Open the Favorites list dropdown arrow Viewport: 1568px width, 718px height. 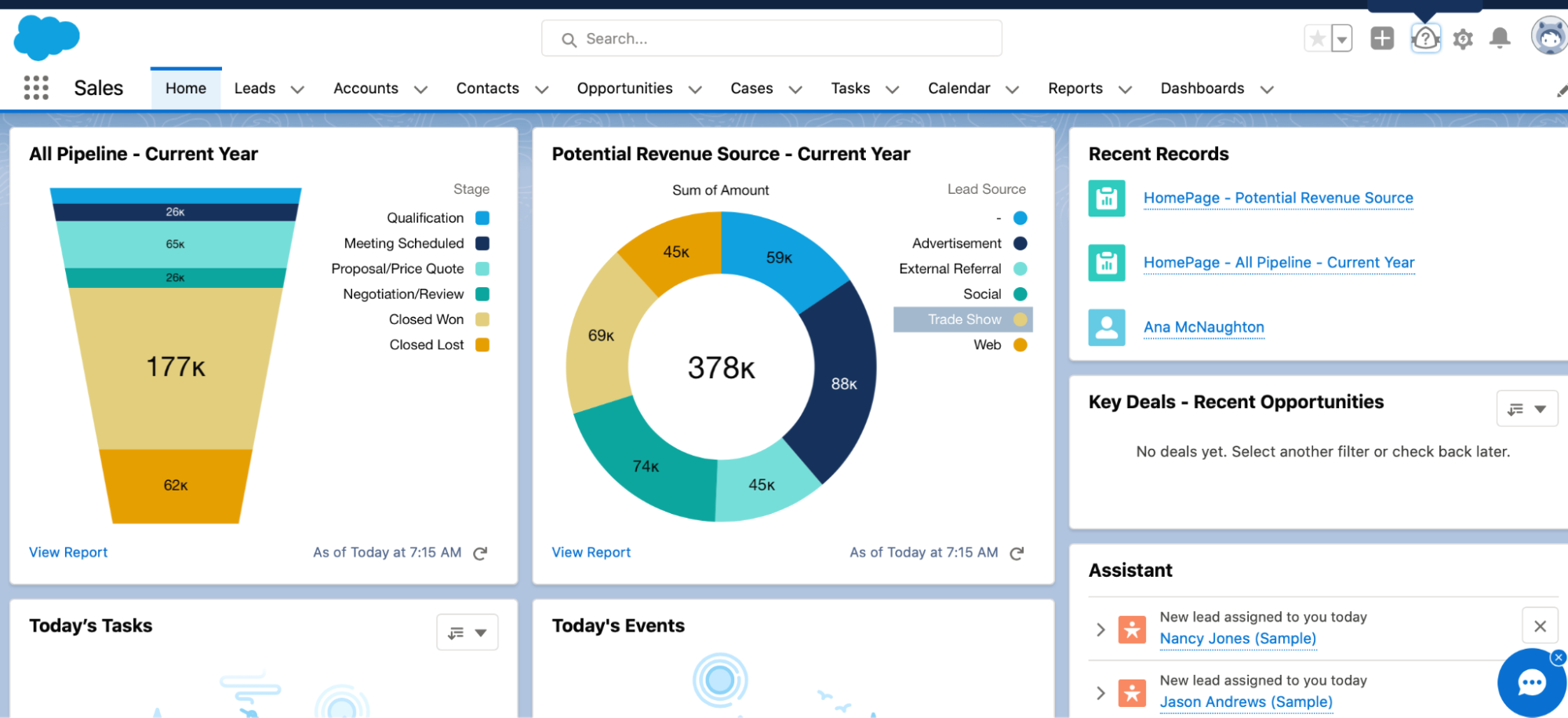pyautogui.click(x=1342, y=38)
